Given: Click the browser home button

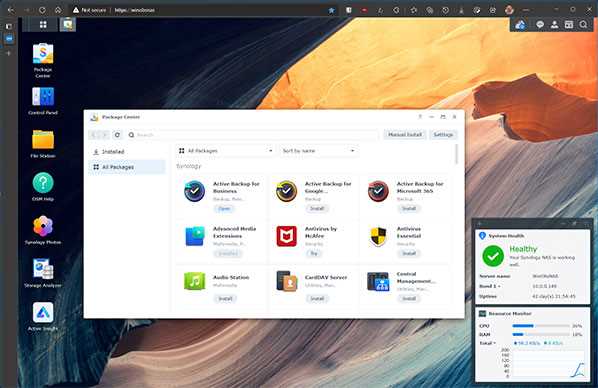Looking at the screenshot, I should 58,10.
